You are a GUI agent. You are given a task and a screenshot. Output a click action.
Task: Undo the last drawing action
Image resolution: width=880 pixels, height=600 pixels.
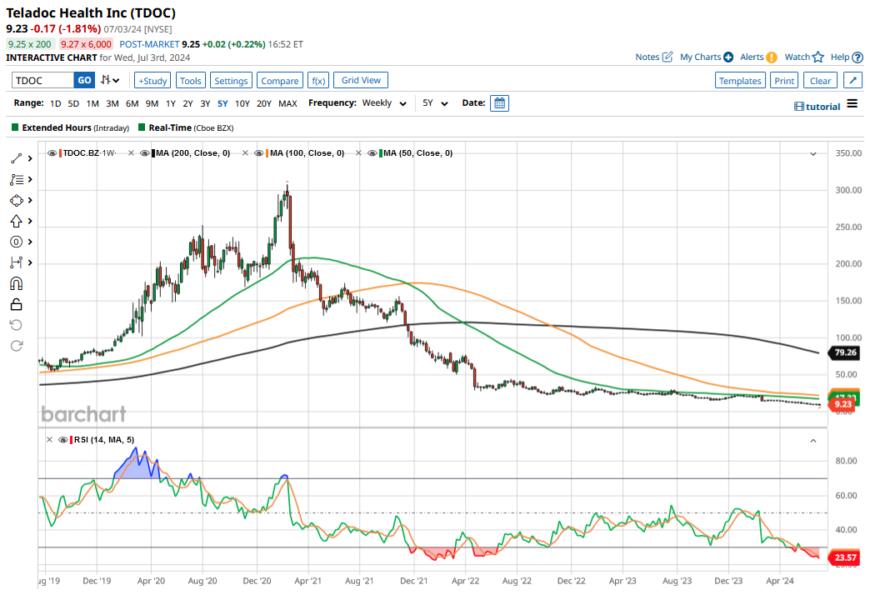pyautogui.click(x=16, y=325)
